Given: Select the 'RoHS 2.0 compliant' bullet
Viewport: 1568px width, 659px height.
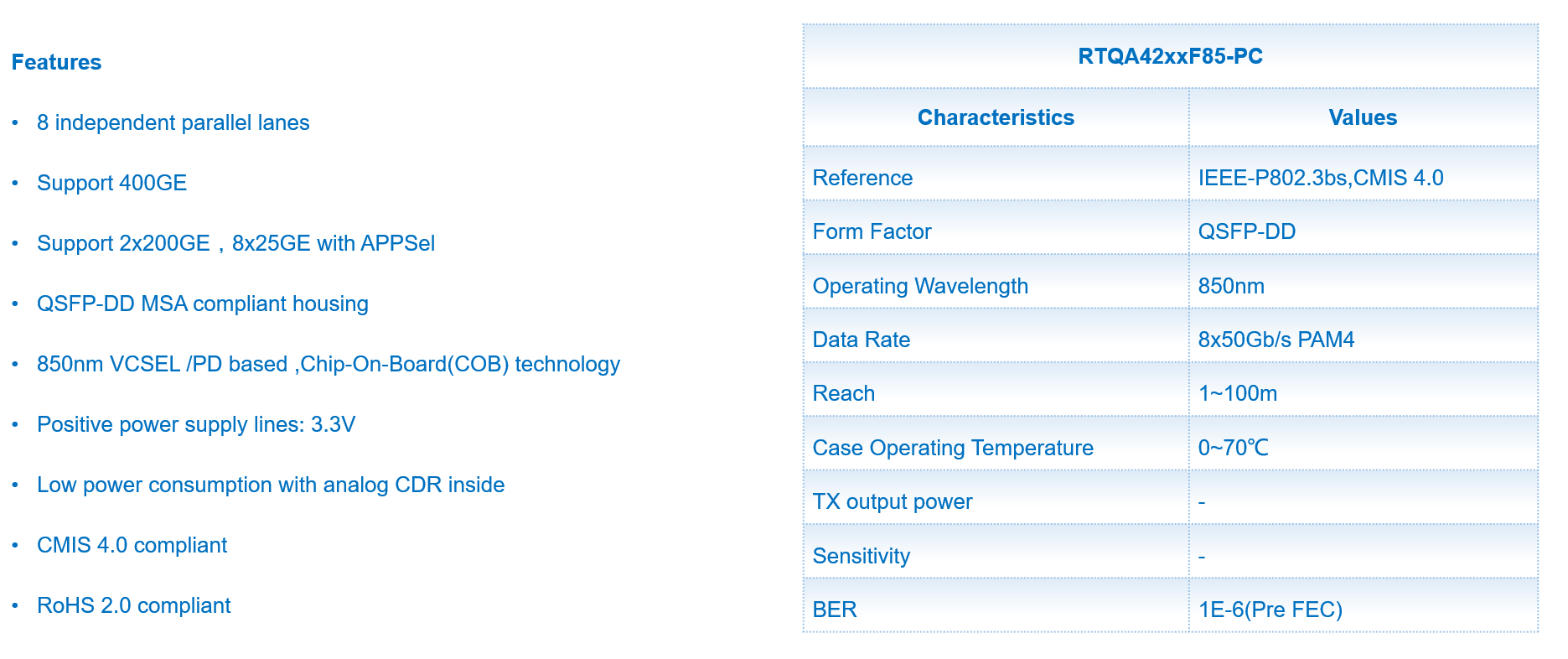Looking at the screenshot, I should [x=133, y=605].
